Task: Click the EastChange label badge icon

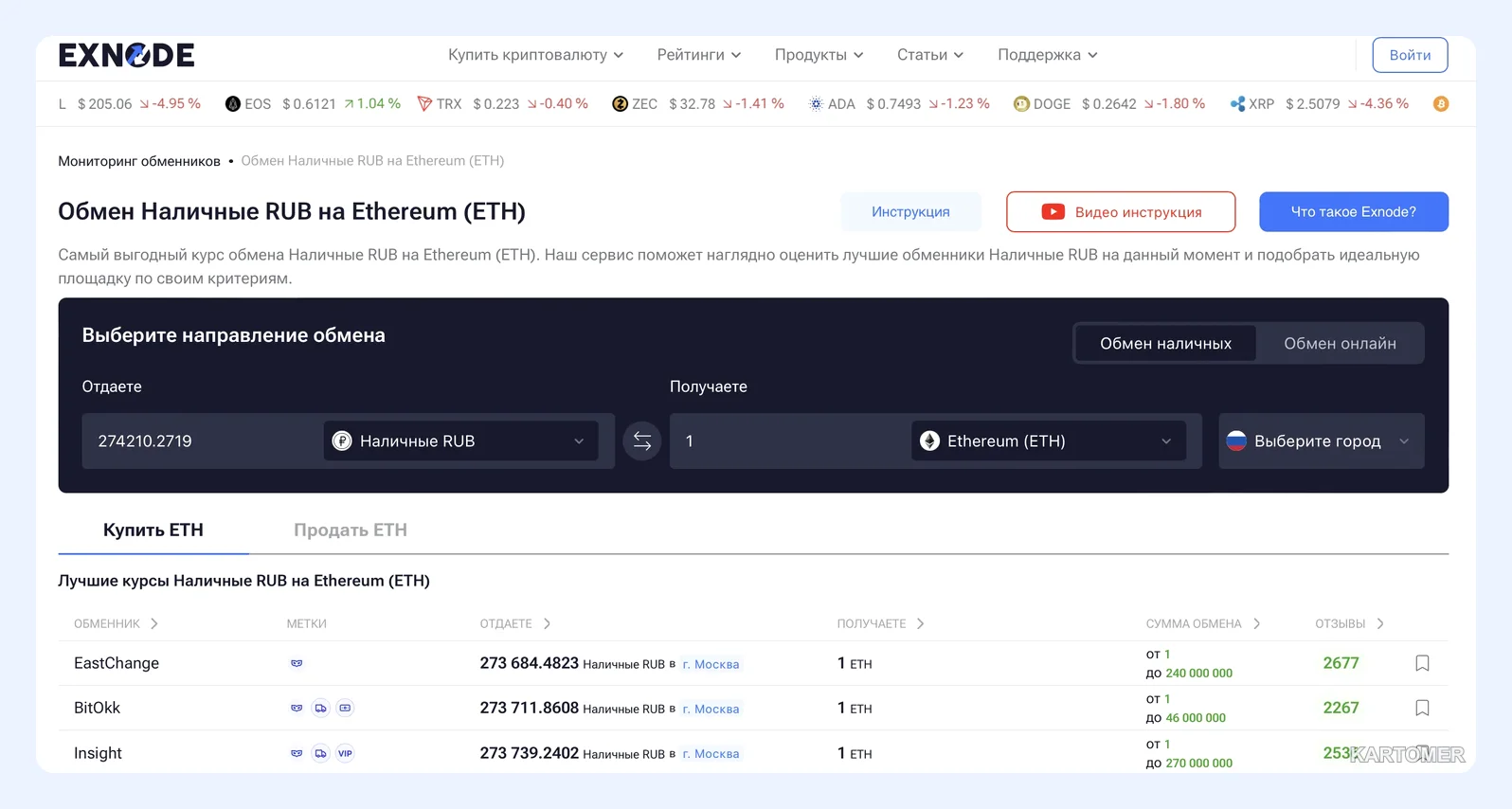Action: [x=297, y=663]
